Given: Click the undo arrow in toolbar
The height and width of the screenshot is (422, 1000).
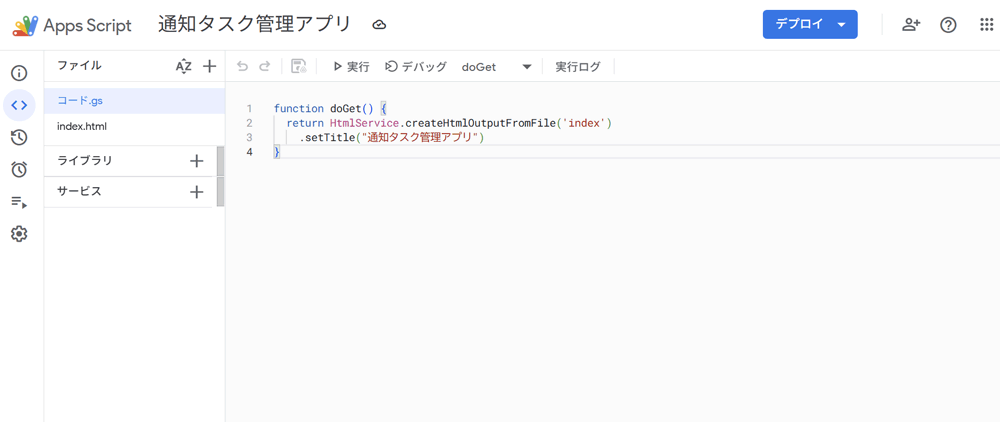Looking at the screenshot, I should (x=242, y=66).
